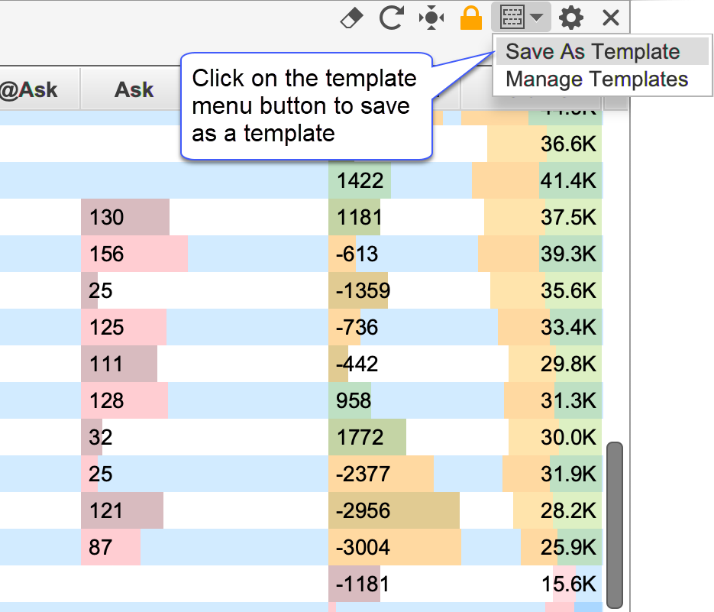
Task: Click the Ask column header
Action: click(x=133, y=90)
